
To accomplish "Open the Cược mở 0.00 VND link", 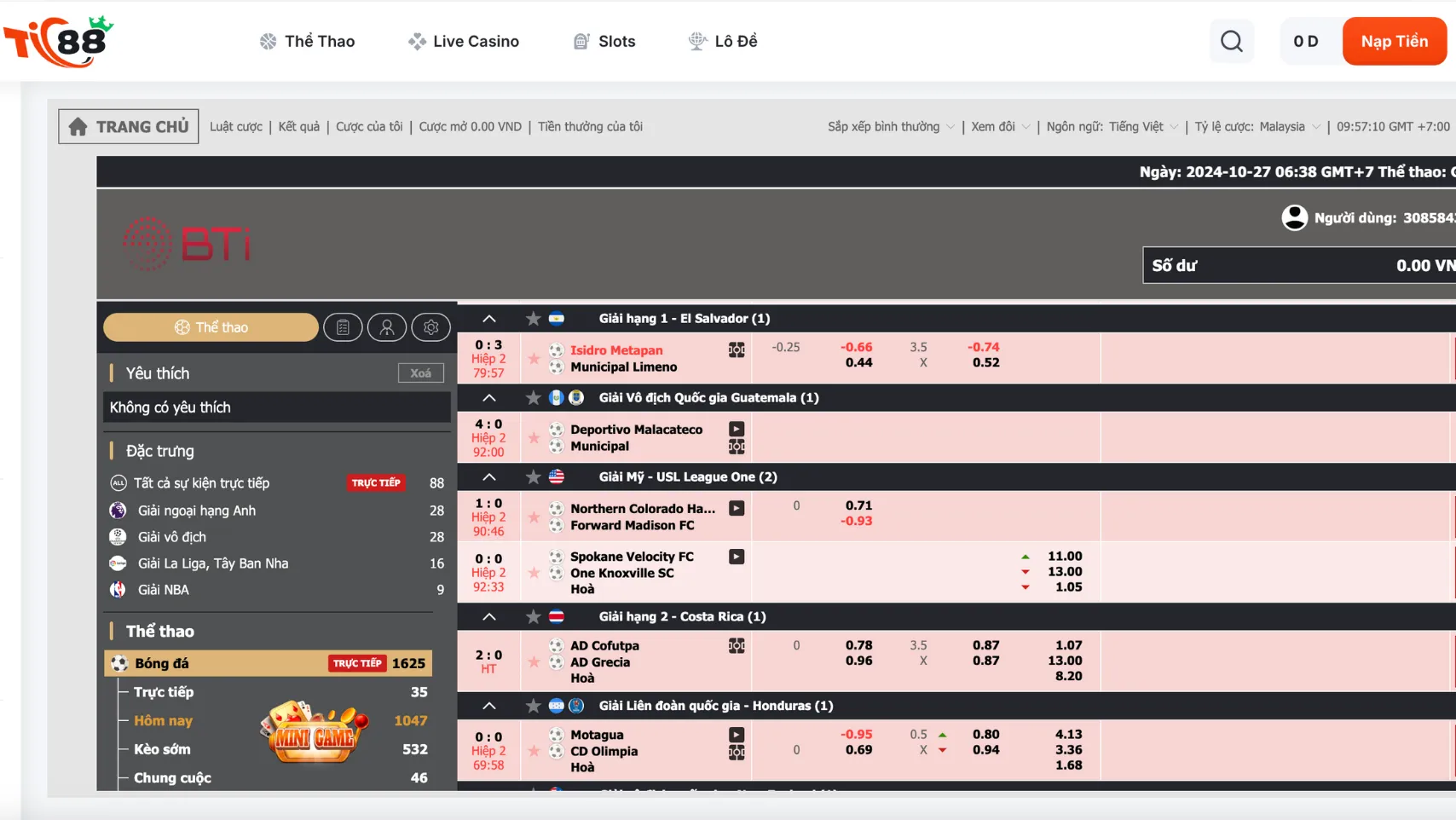I will tap(470, 127).
